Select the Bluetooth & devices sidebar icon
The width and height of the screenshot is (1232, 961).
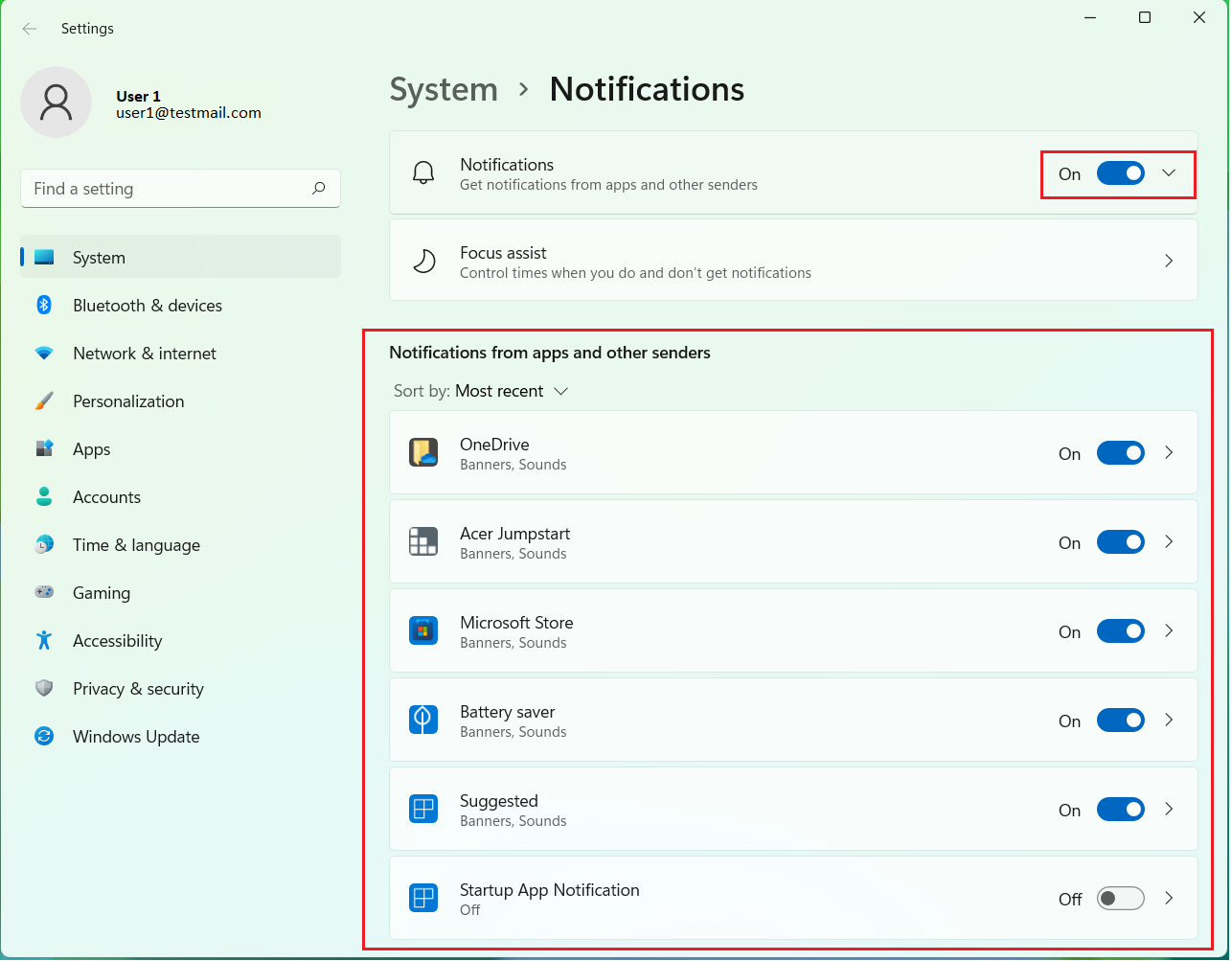coord(44,305)
